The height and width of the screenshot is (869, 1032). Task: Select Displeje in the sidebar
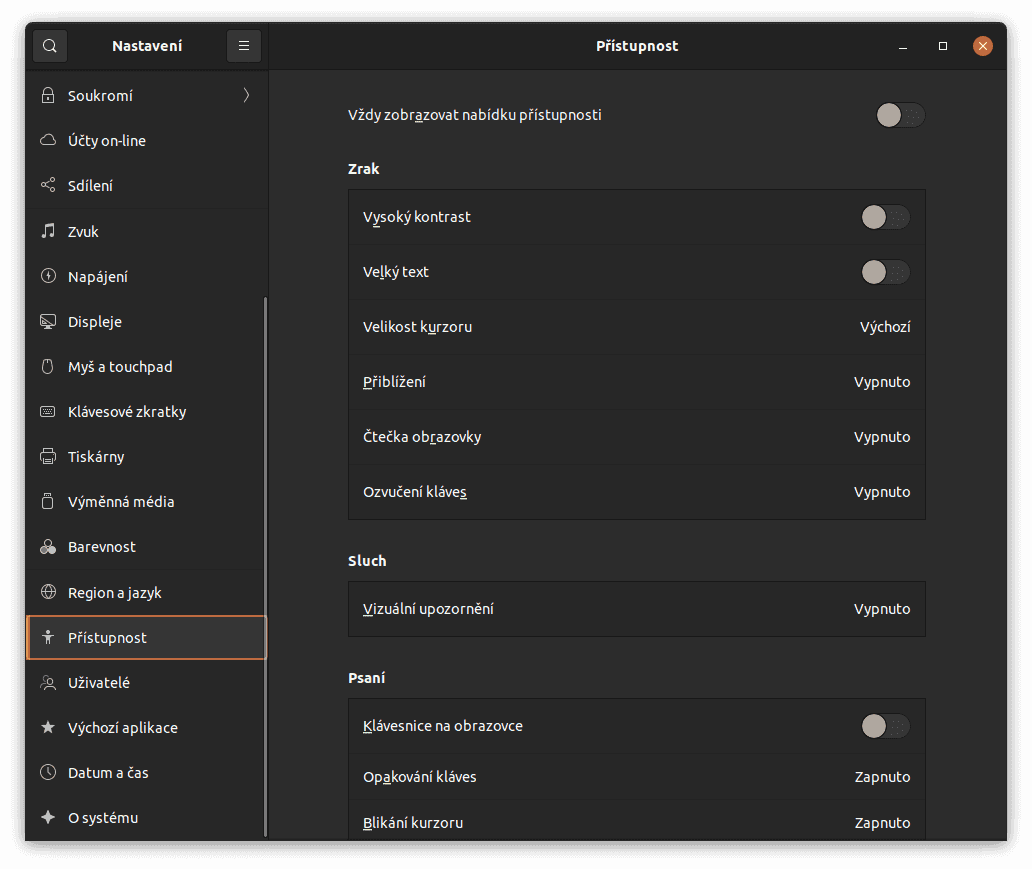click(95, 322)
